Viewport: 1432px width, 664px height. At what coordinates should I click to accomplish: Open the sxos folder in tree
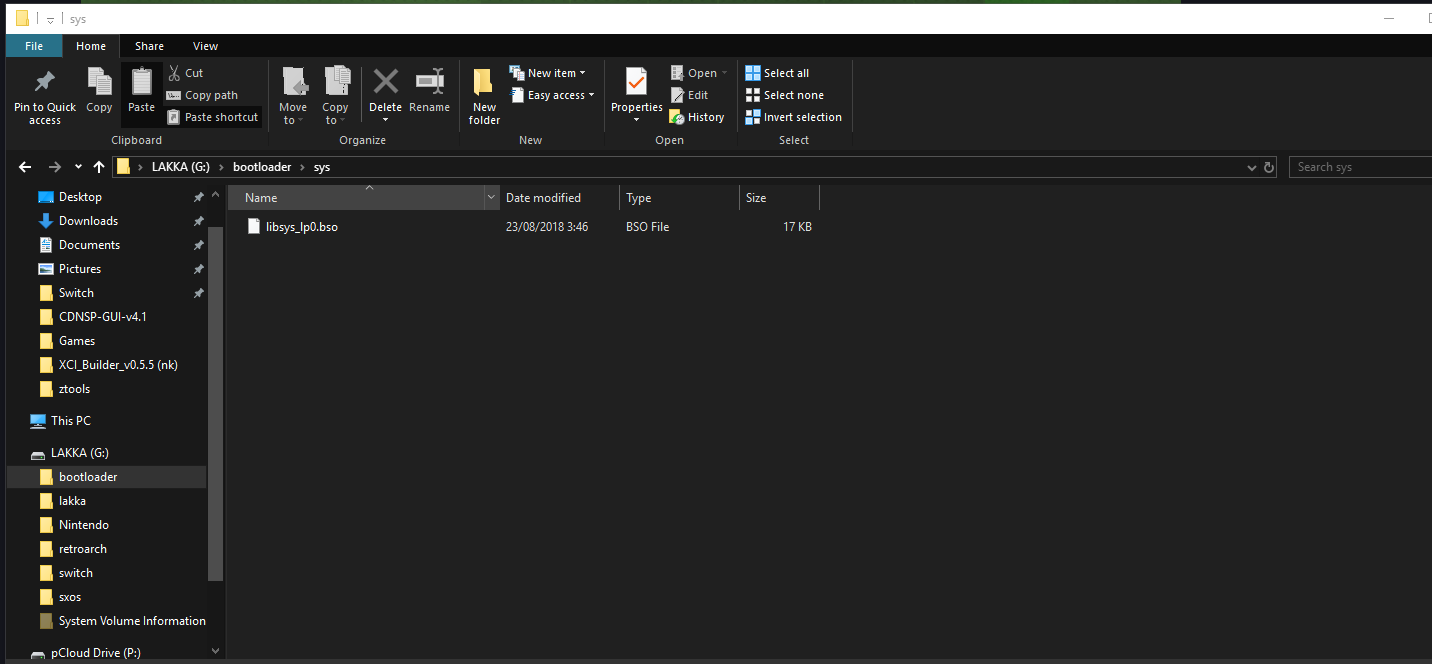coord(70,597)
